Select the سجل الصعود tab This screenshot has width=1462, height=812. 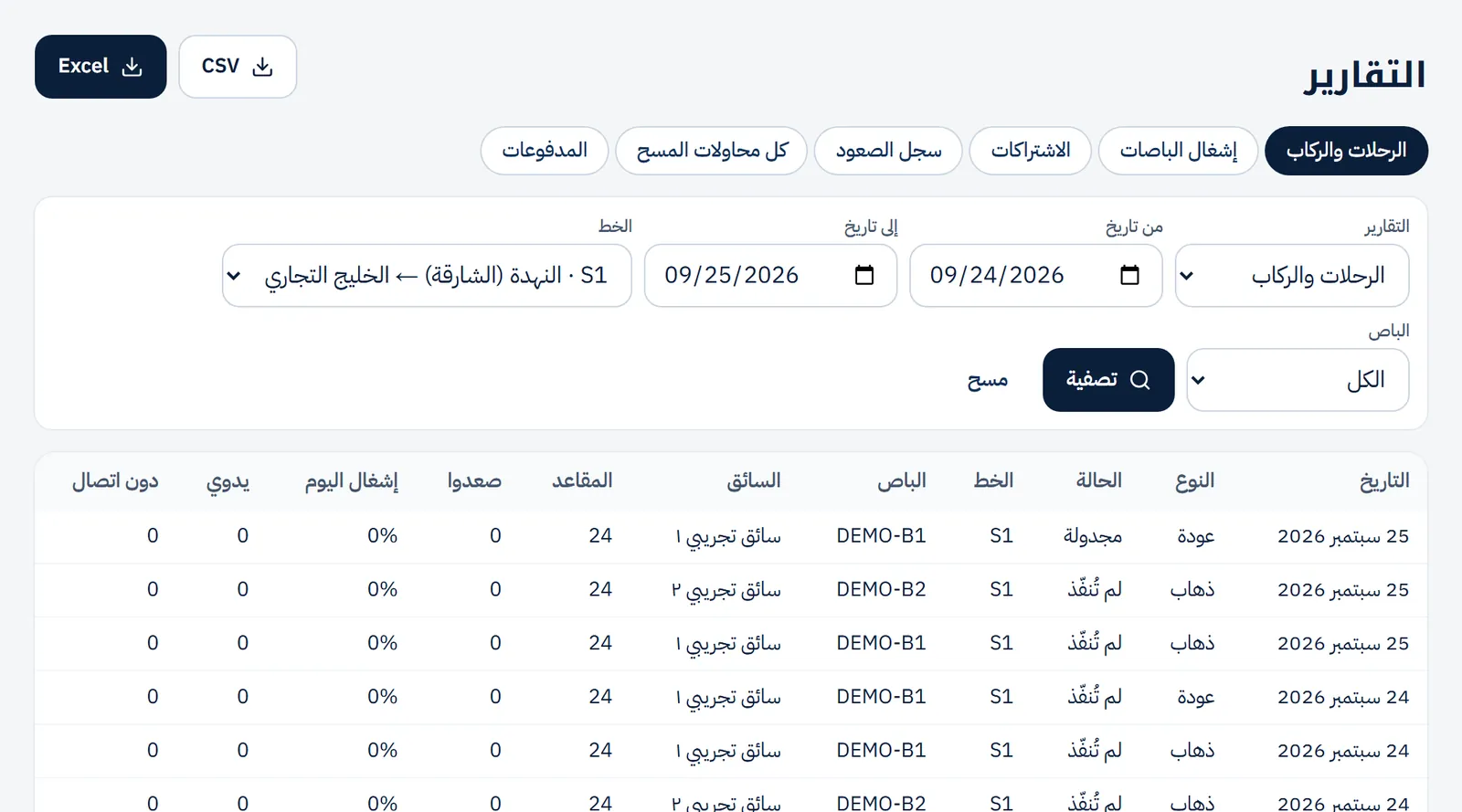[888, 151]
